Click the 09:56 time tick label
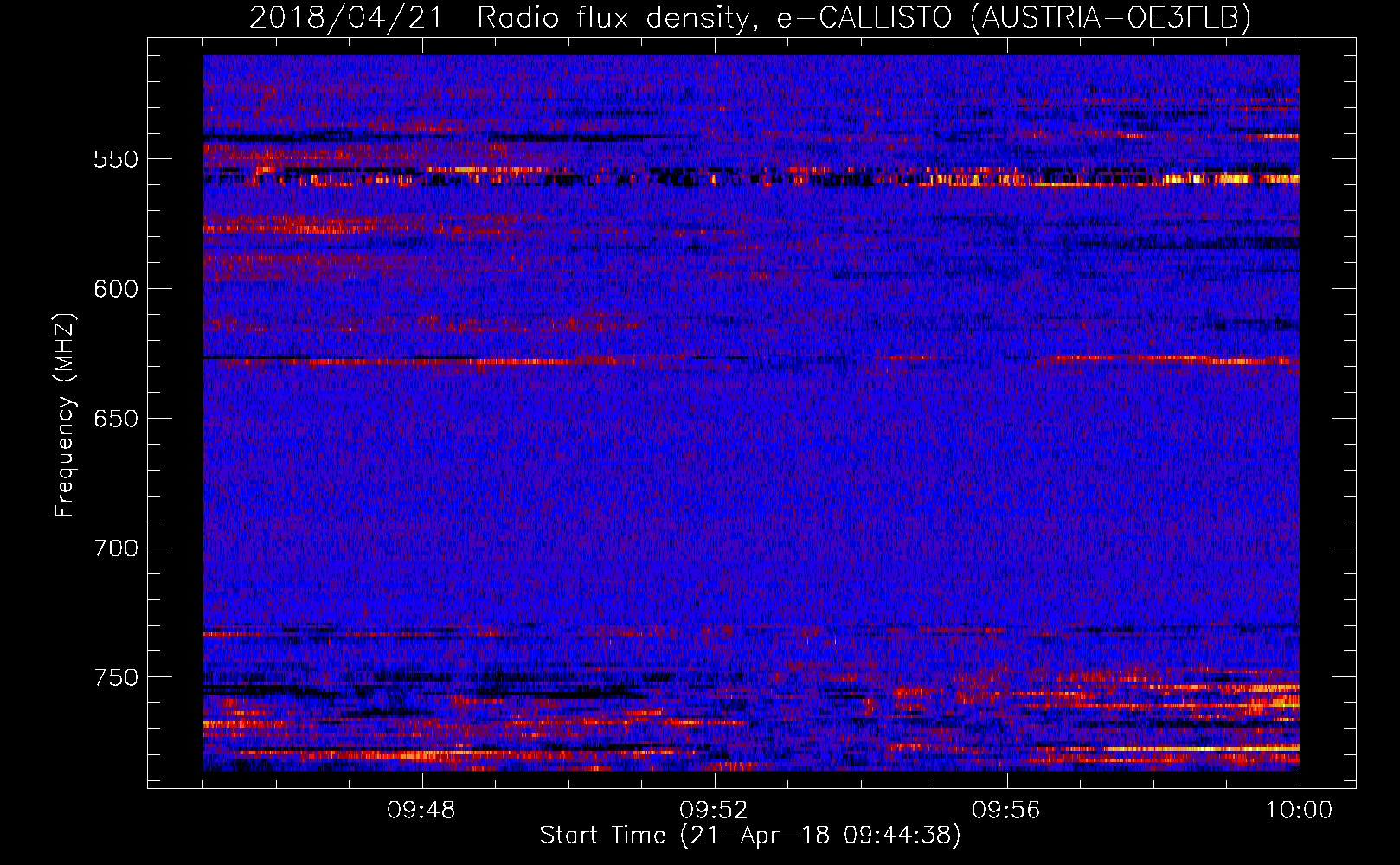 click(1006, 811)
